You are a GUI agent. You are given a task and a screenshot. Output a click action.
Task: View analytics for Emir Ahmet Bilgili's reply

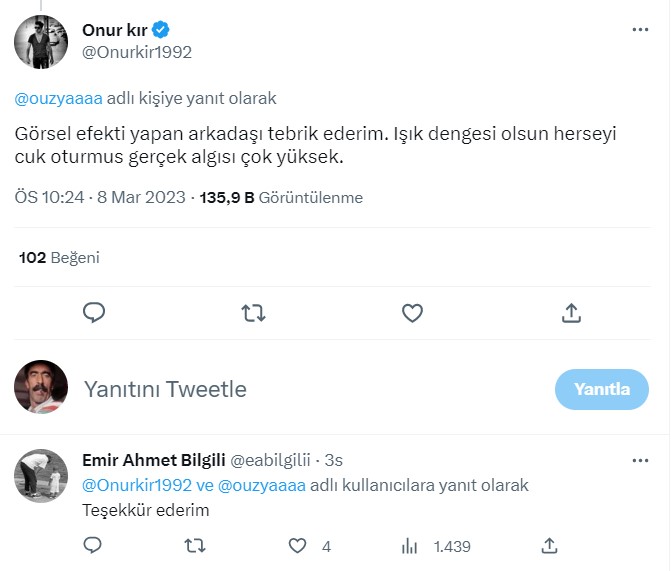(409, 545)
